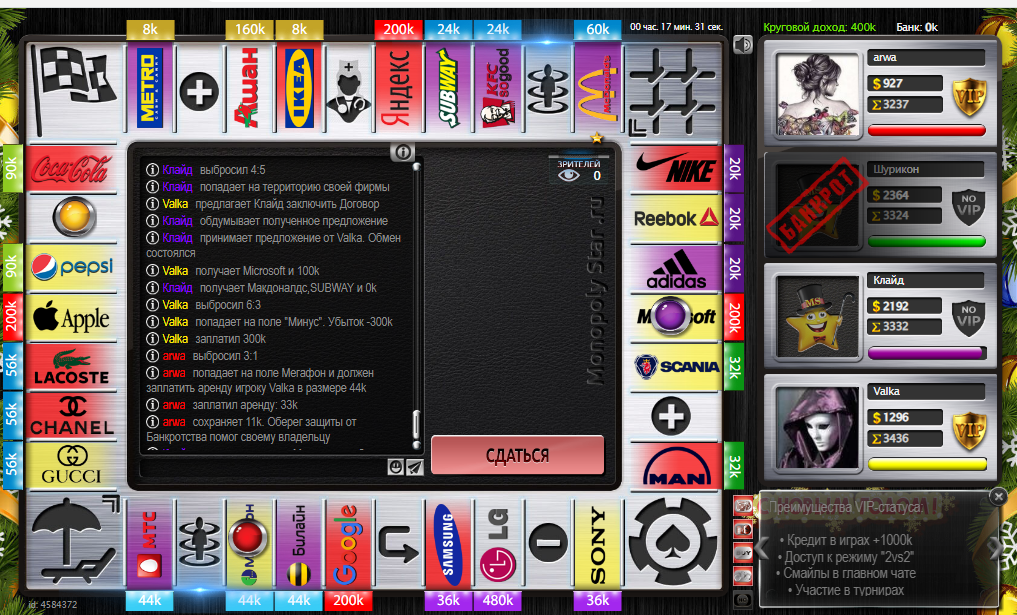Select the Lacoste board cell

pyautogui.click(x=71, y=367)
